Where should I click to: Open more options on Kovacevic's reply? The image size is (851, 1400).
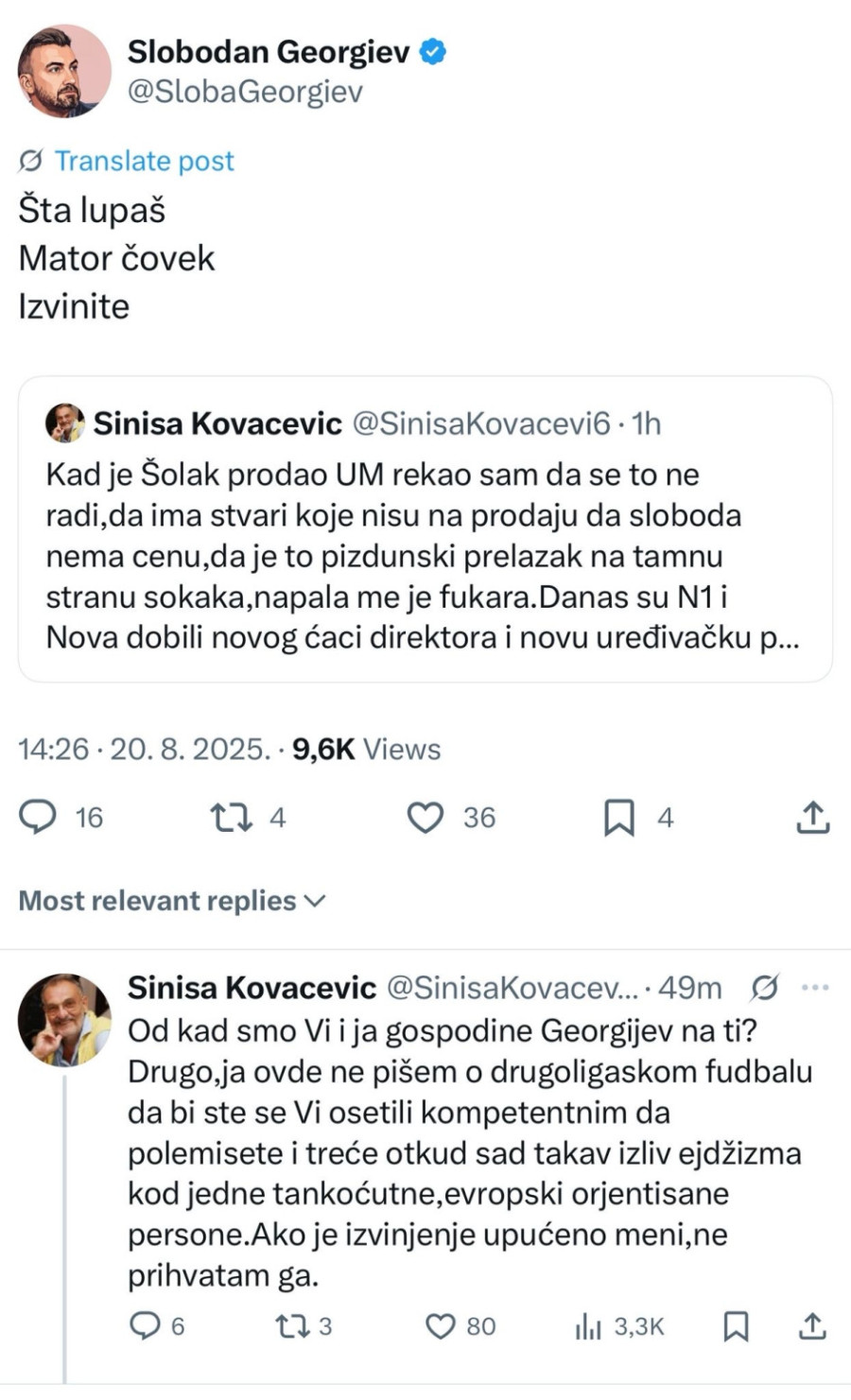click(x=814, y=988)
